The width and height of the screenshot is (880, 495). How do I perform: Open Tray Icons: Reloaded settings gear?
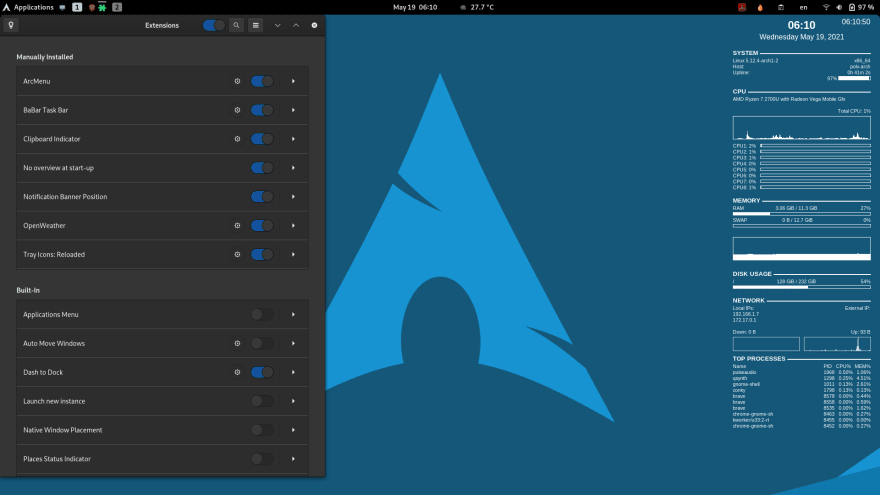237,254
